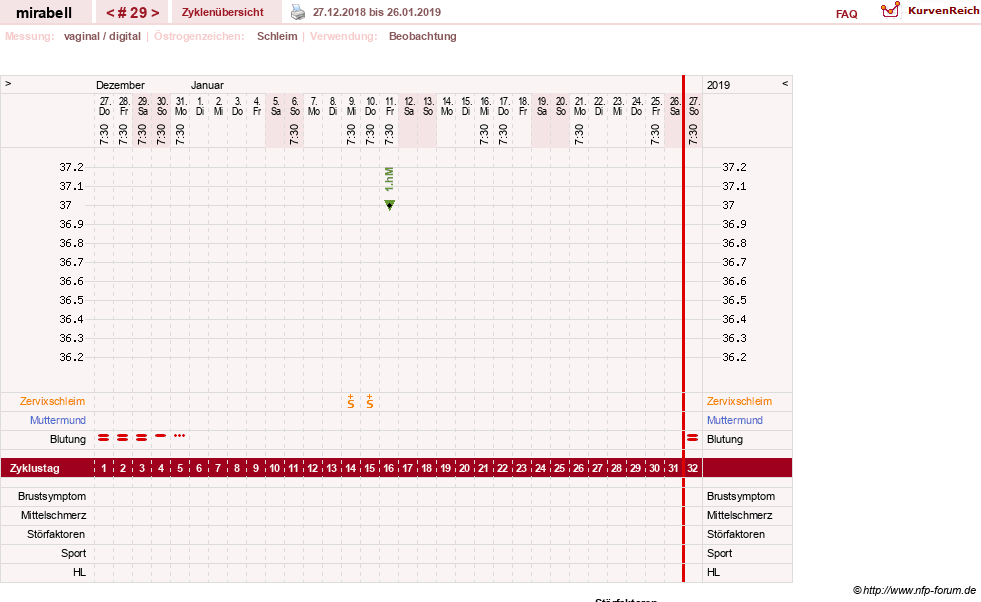Click the bleeding mark on cycle day 3
The width and height of the screenshot is (981, 602).
141,437
